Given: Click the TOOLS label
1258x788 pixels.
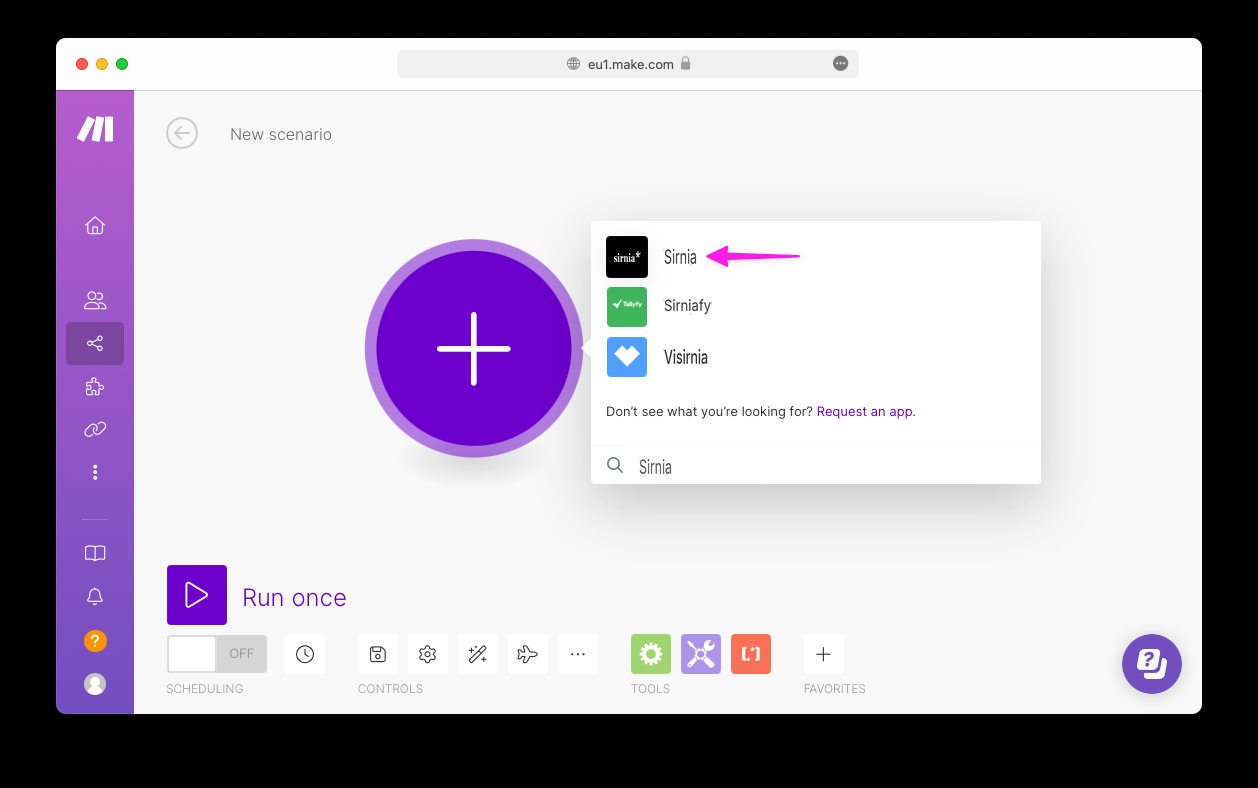Looking at the screenshot, I should tap(650, 689).
